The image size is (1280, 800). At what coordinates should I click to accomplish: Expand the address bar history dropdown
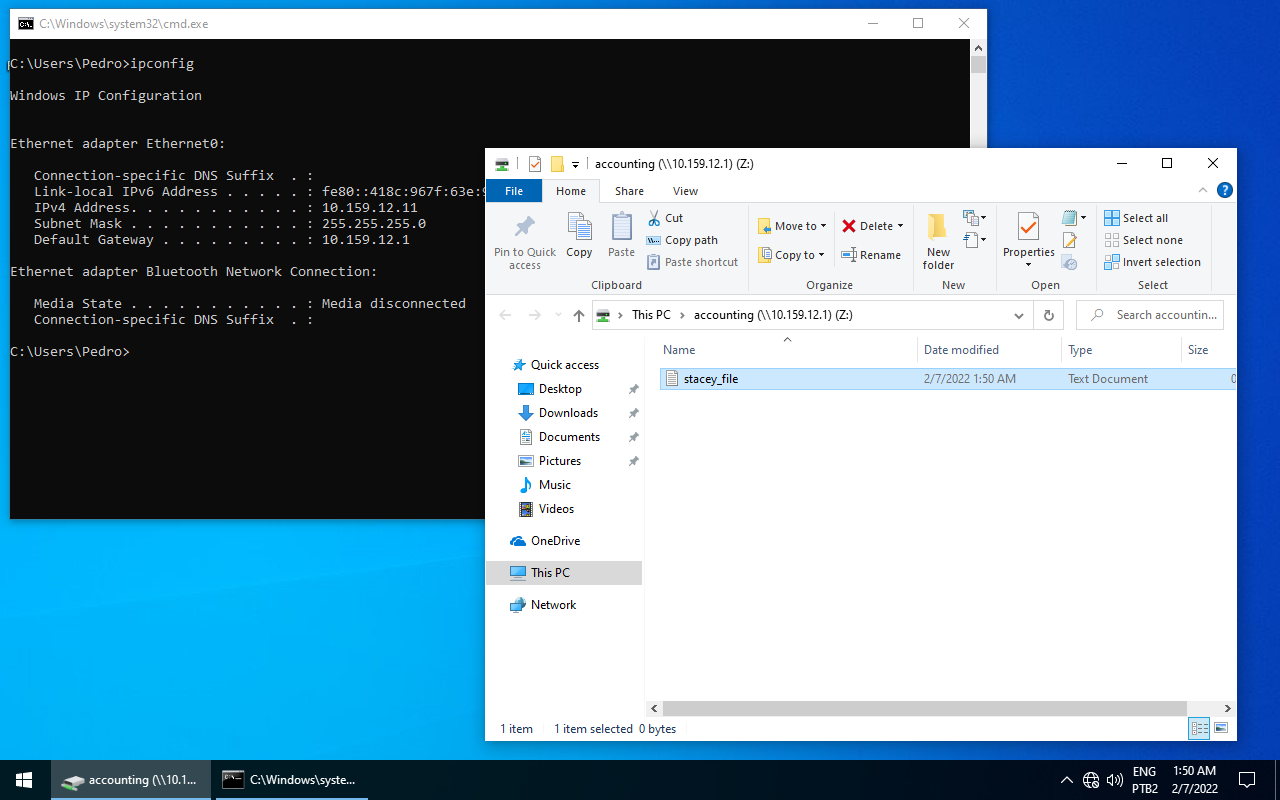pos(1019,315)
